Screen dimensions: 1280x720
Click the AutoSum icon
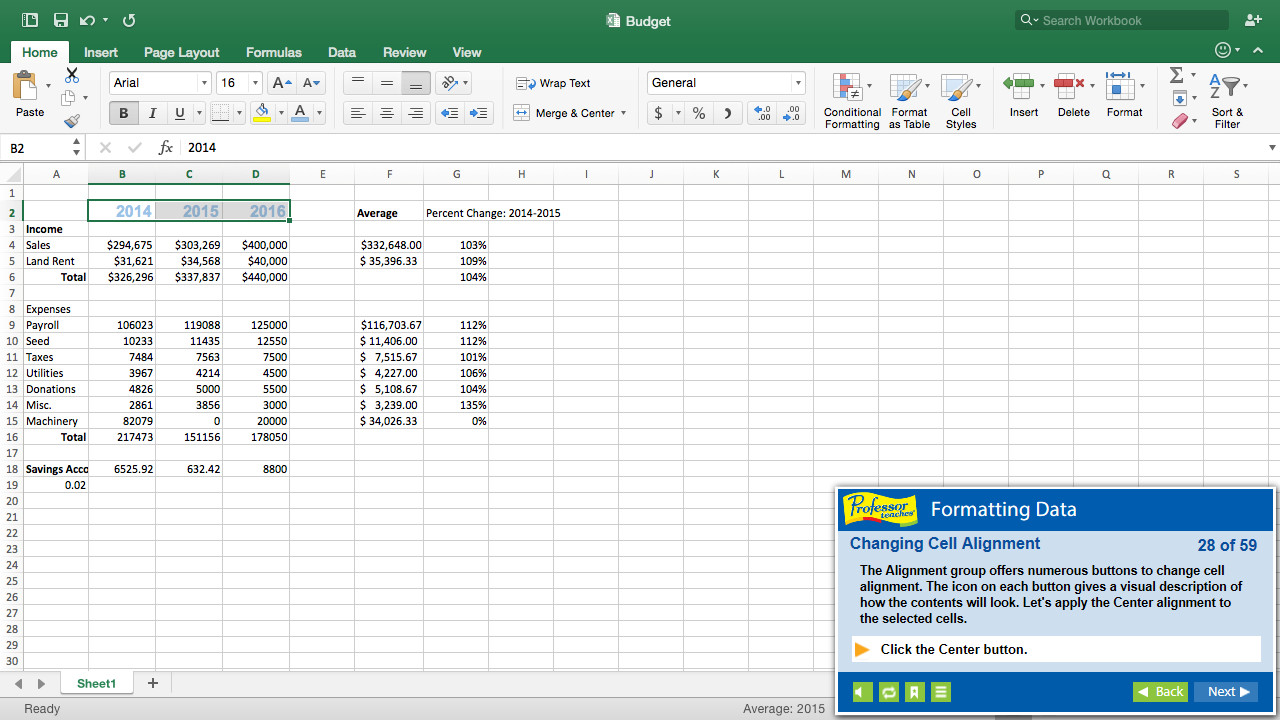tap(1176, 74)
